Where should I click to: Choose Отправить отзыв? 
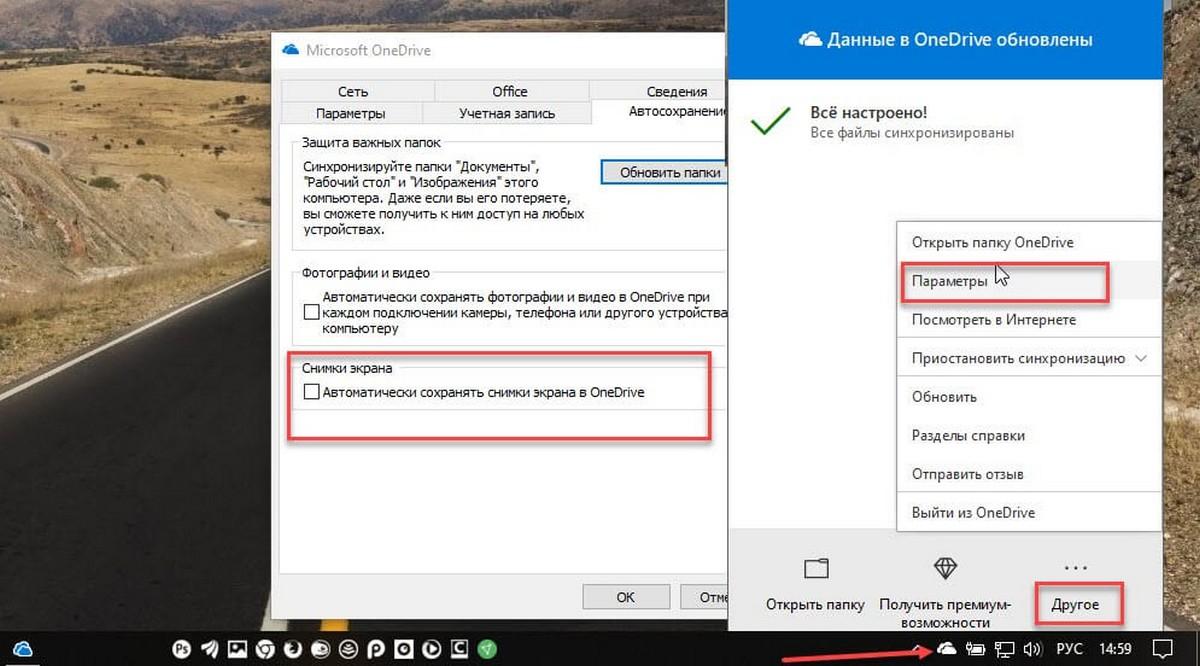[x=1029, y=474]
